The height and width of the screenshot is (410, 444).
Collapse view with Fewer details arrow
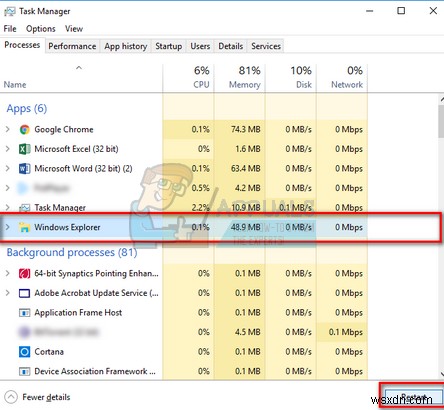pos(11,397)
